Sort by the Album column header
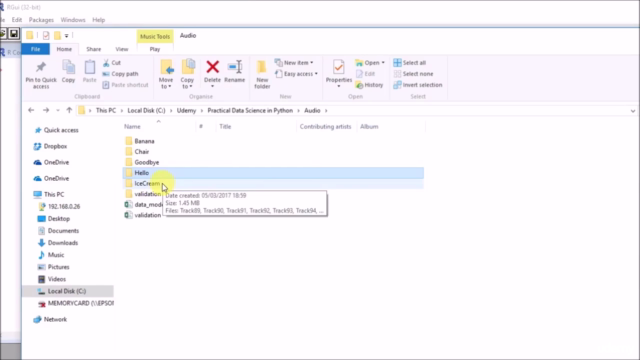 click(x=369, y=127)
